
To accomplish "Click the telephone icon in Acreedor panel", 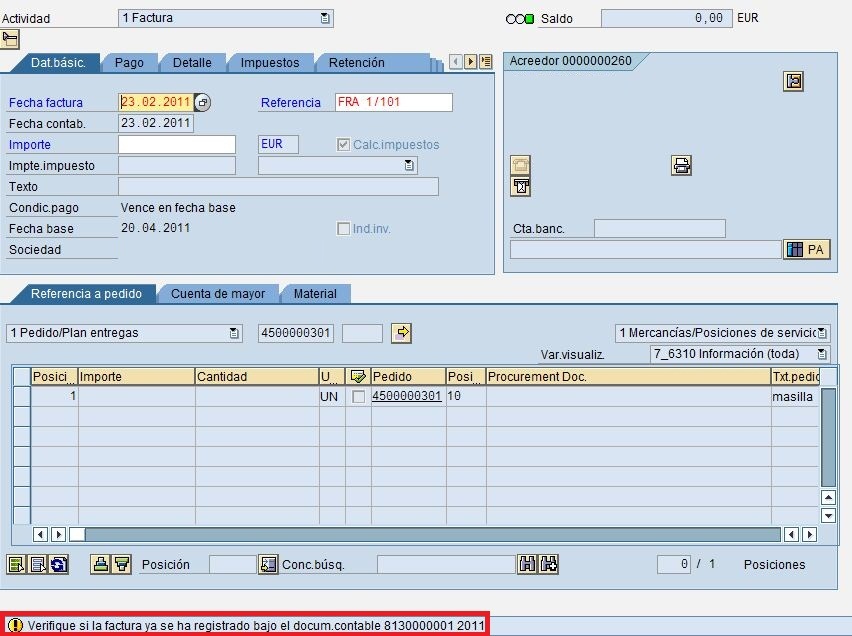I will click(521, 165).
